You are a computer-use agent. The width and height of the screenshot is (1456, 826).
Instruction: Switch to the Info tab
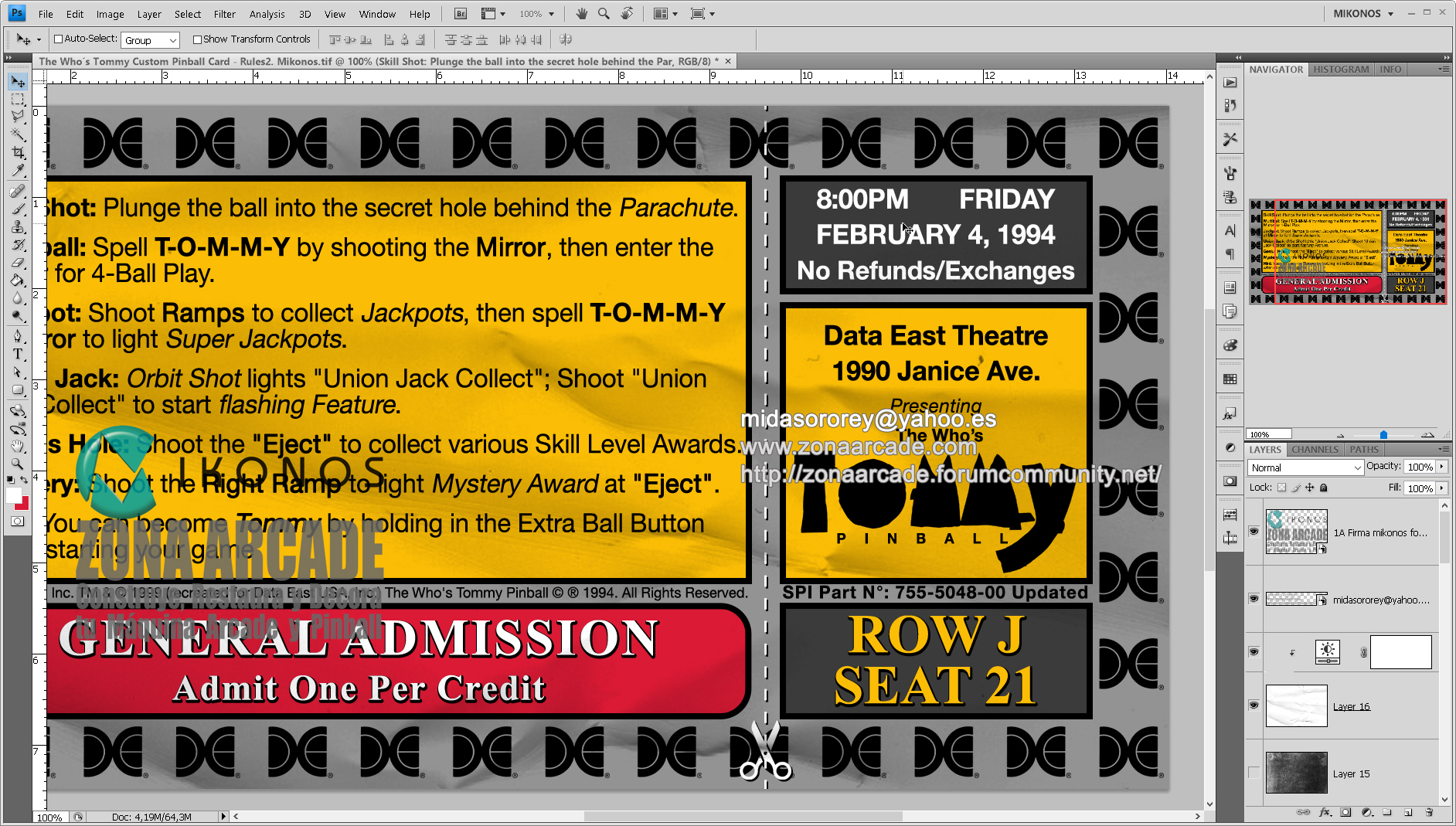1390,70
